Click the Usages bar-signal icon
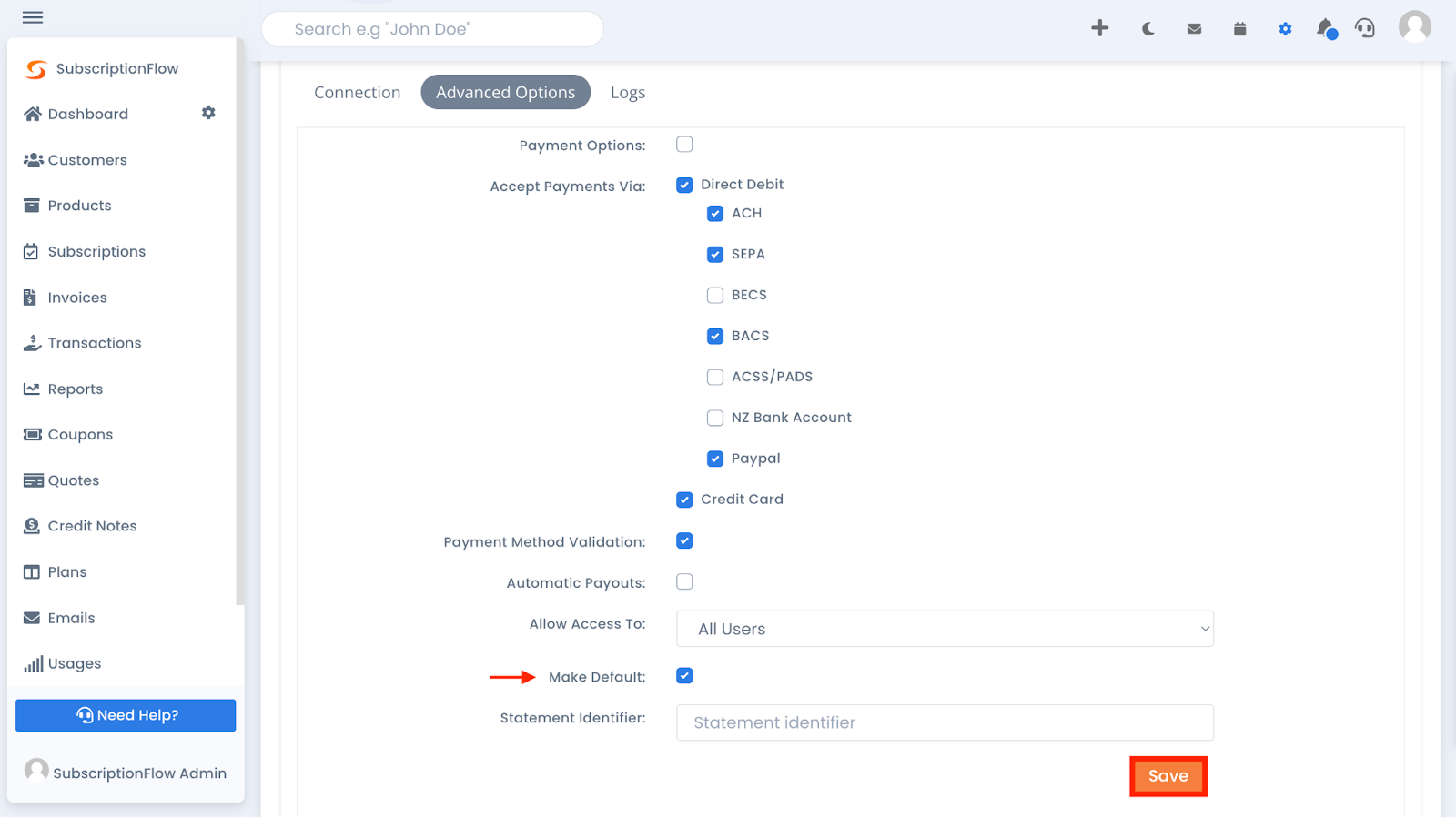This screenshot has height=818, width=1456. tap(34, 663)
